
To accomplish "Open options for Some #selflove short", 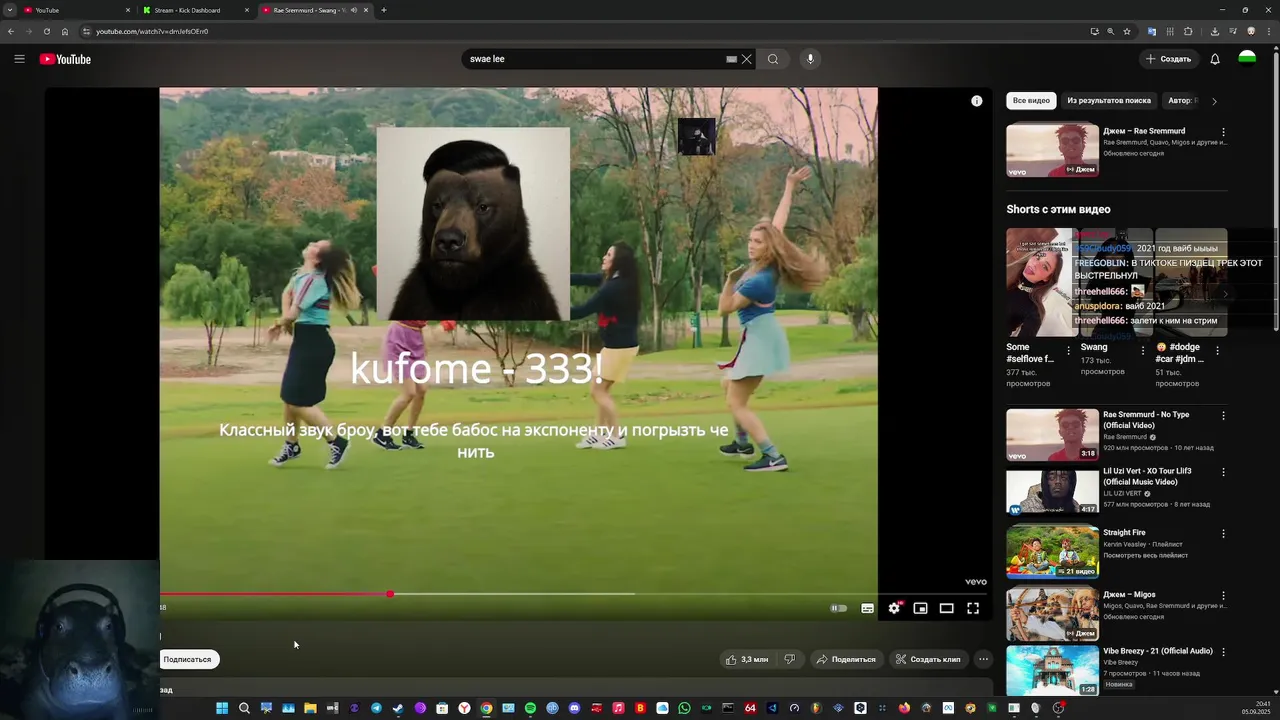I will (1068, 351).
